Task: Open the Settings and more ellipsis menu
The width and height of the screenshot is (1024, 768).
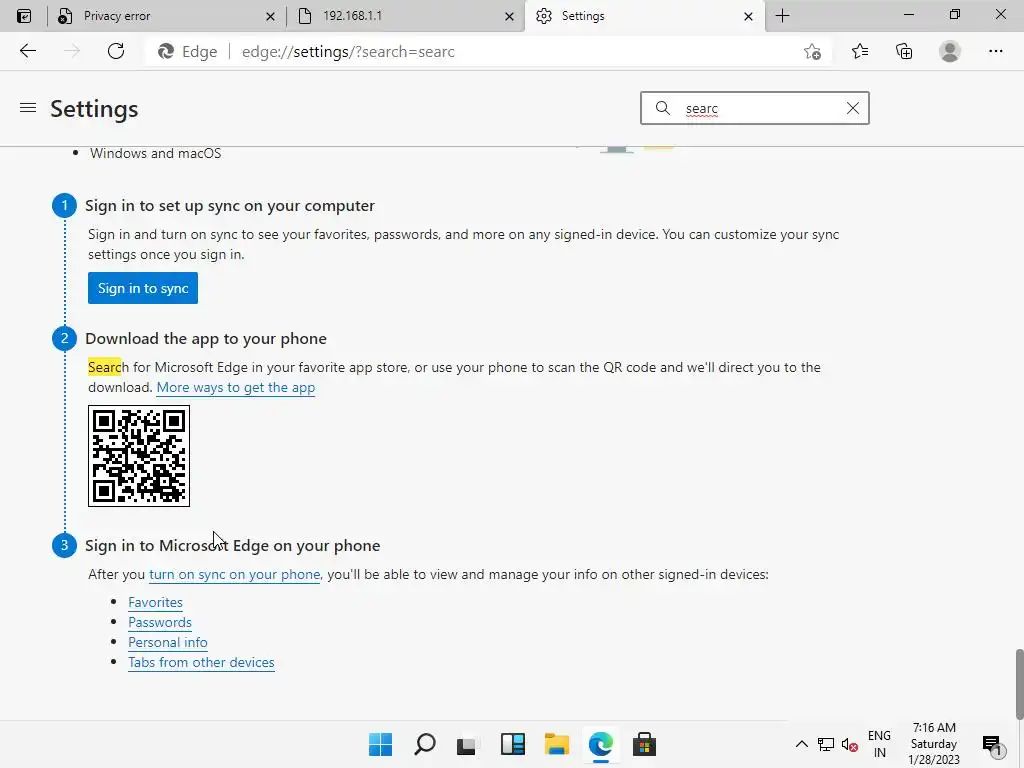Action: (x=995, y=52)
